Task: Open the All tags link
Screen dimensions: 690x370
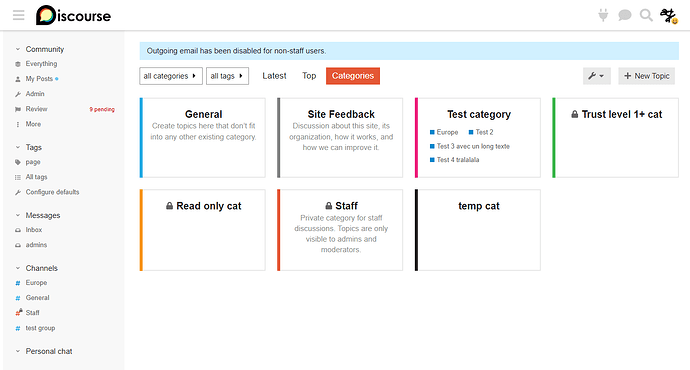Action: [x=36, y=177]
